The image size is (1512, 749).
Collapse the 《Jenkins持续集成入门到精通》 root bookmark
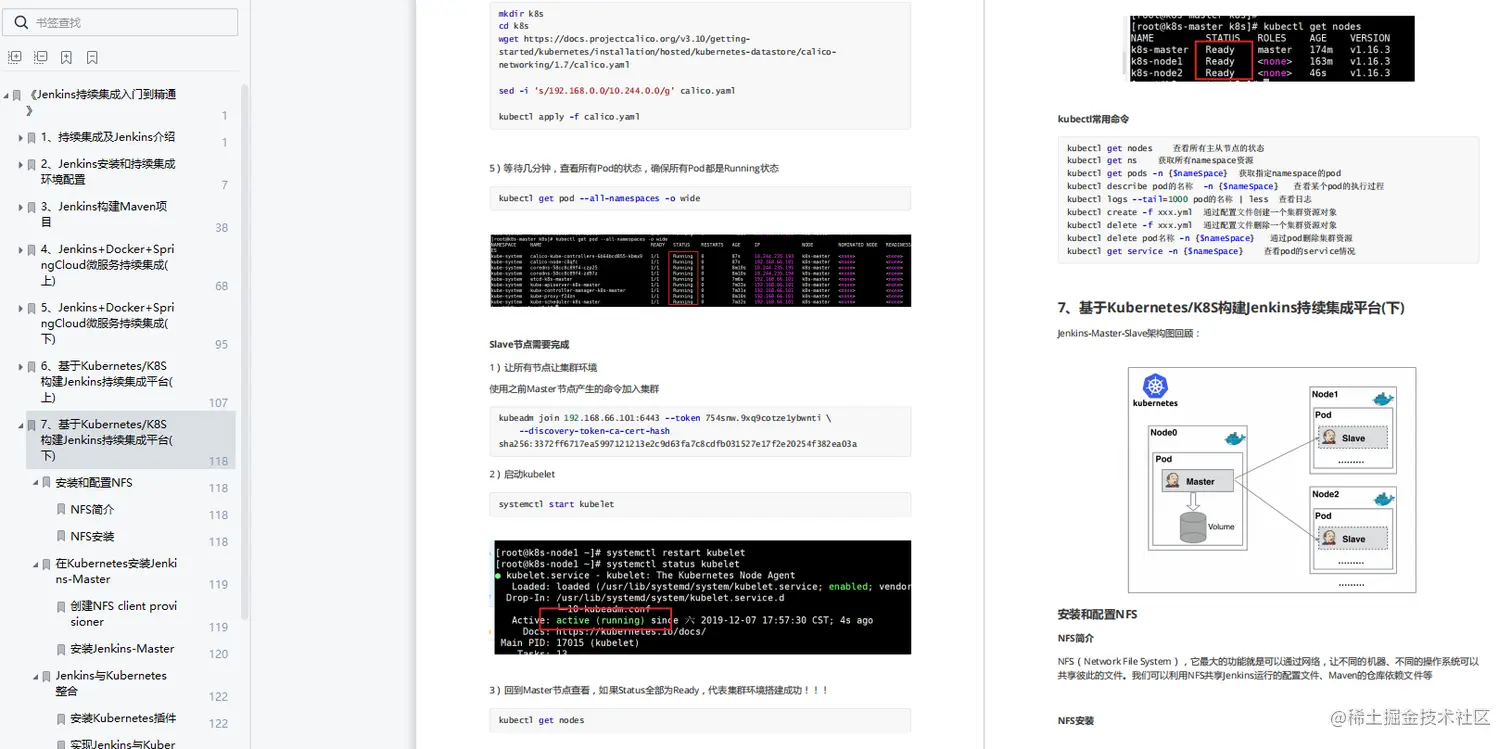point(6,95)
